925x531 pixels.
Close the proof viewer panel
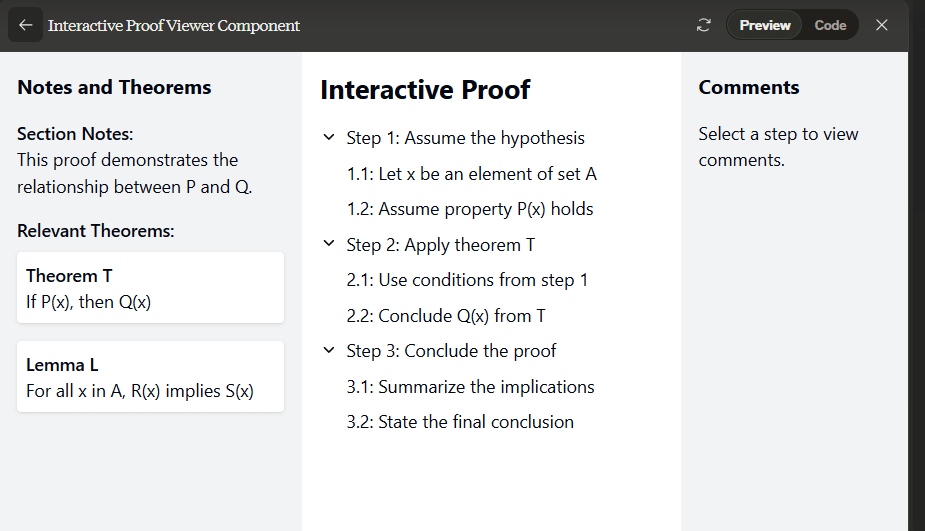coord(881,25)
